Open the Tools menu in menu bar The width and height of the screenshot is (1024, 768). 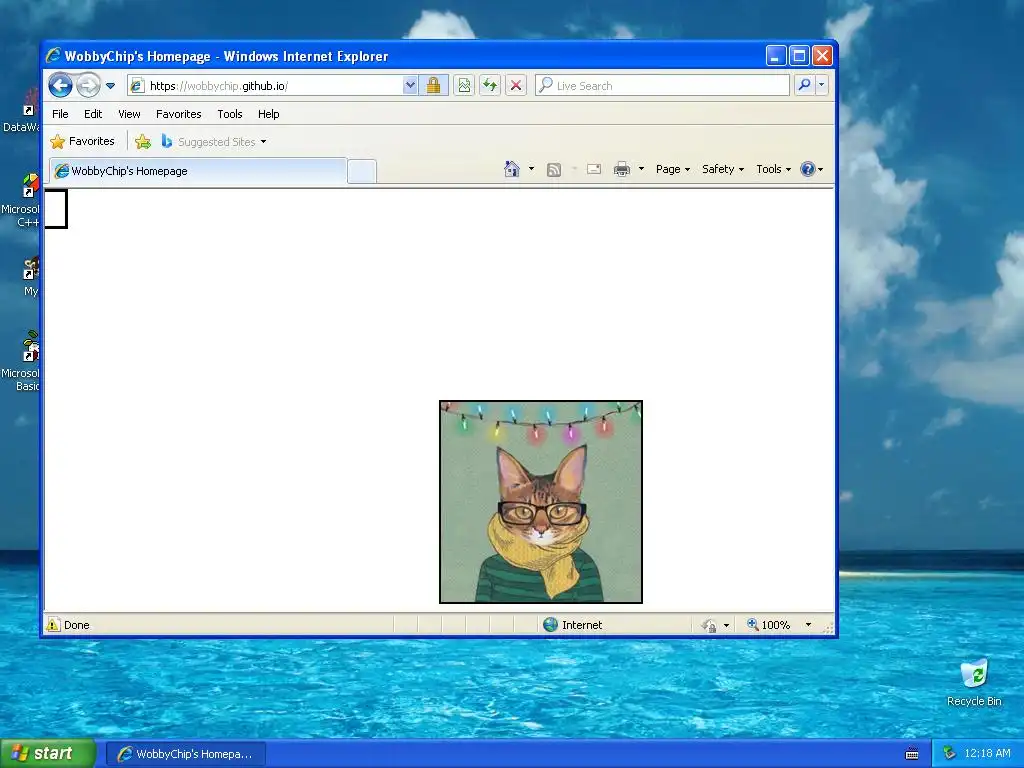click(x=230, y=114)
